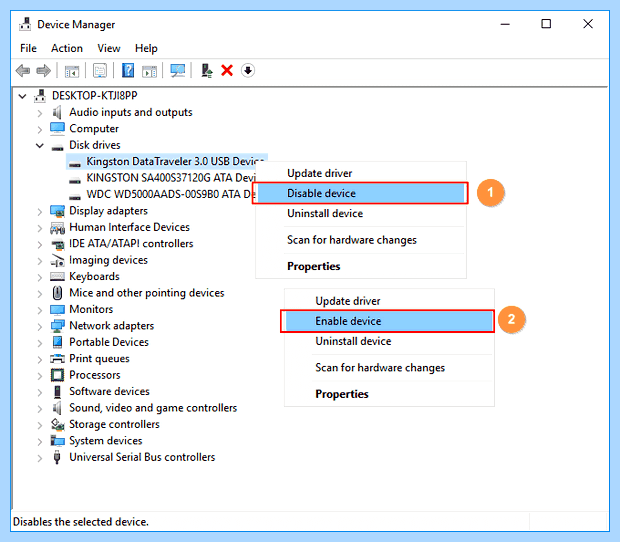Image resolution: width=620 pixels, height=542 pixels.
Task: Click the red X Uninstall device icon
Action: [227, 71]
